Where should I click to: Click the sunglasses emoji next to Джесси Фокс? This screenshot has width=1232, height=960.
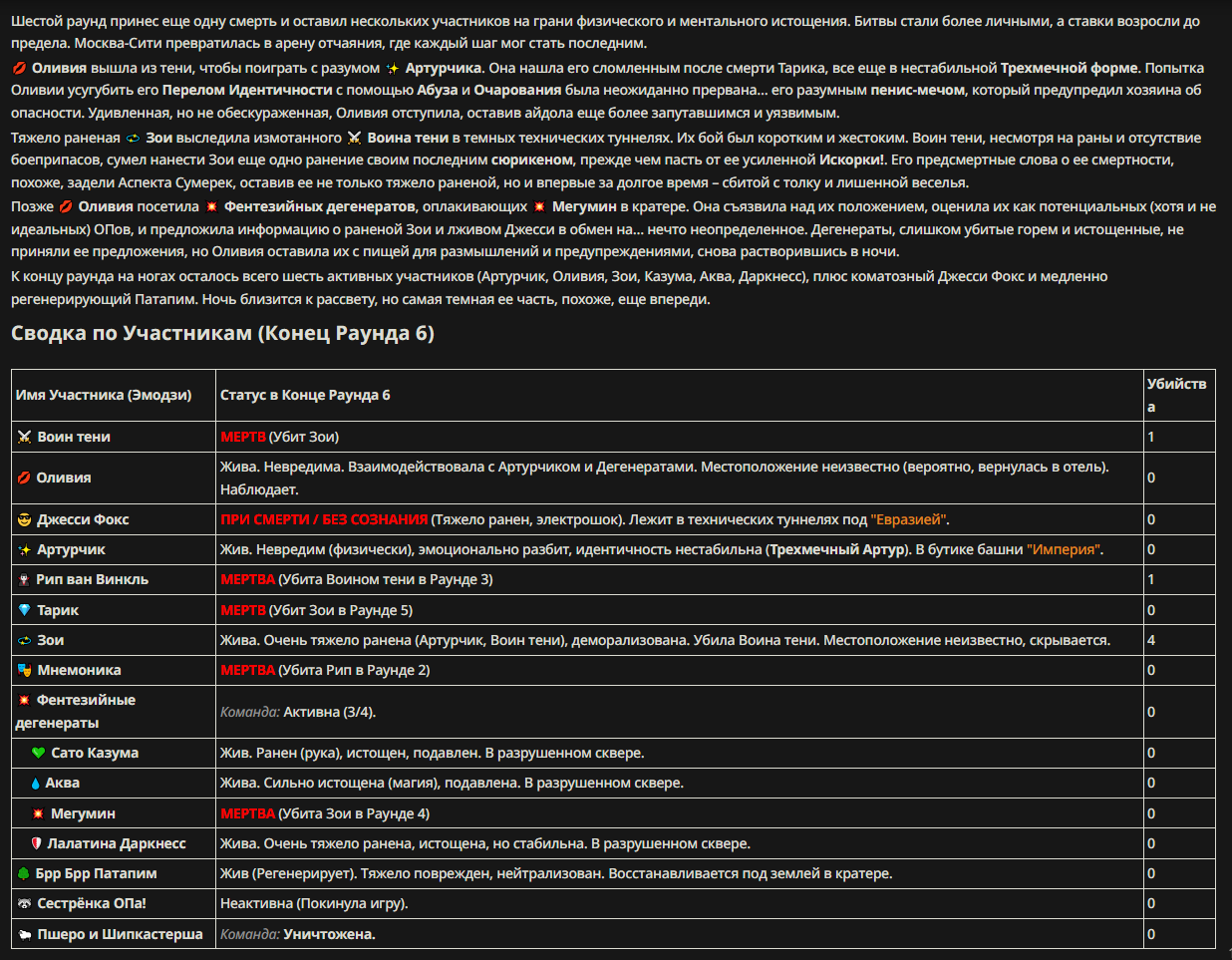[25, 519]
